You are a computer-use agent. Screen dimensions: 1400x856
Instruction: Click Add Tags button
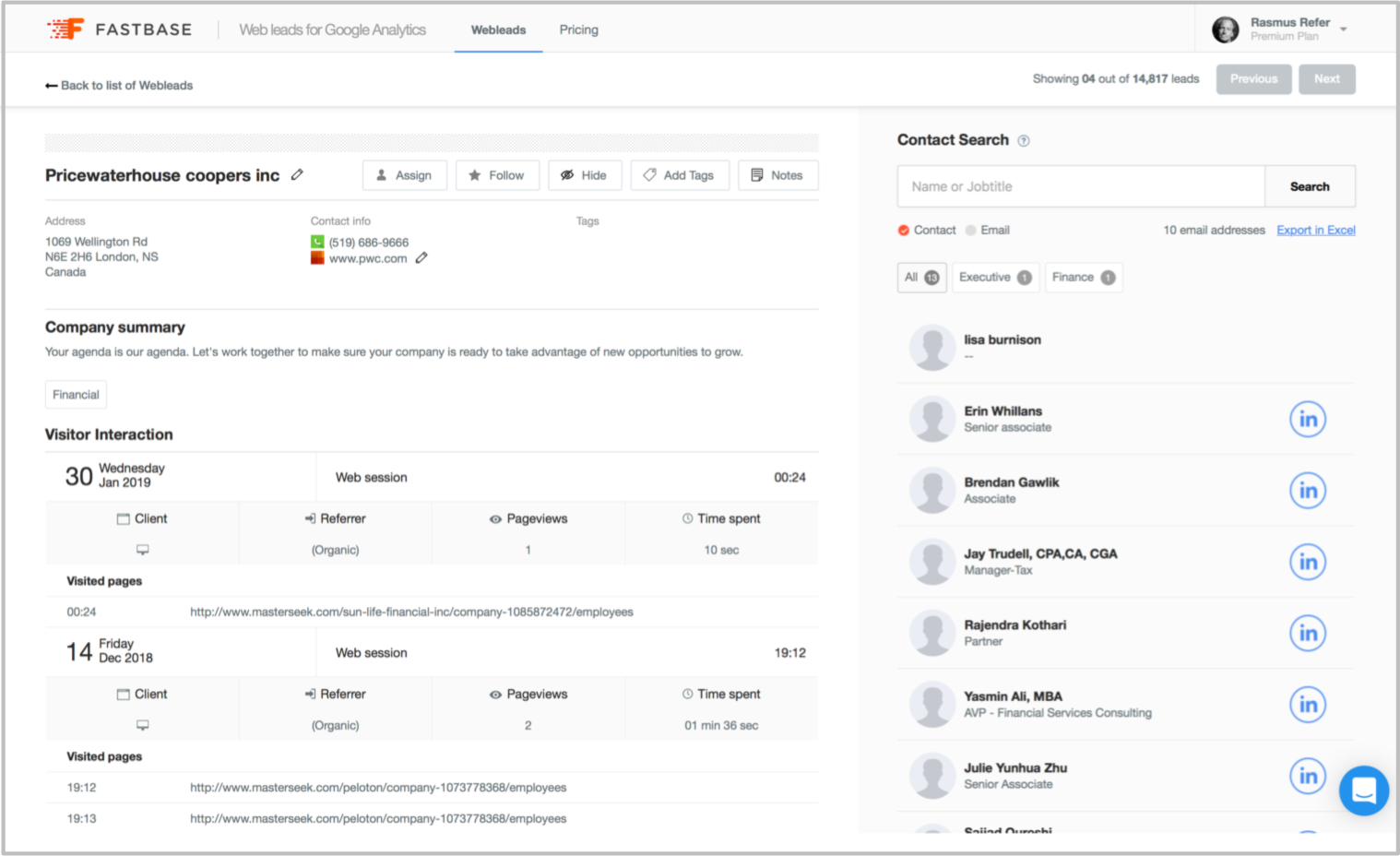tap(680, 175)
